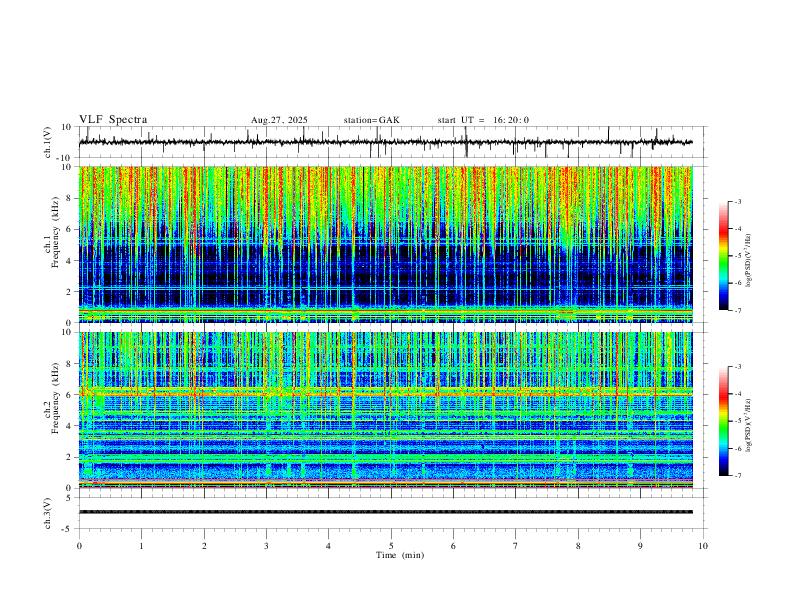The image size is (792, 612).
Task: Click time axis tick label '7'
Action: pos(516,546)
